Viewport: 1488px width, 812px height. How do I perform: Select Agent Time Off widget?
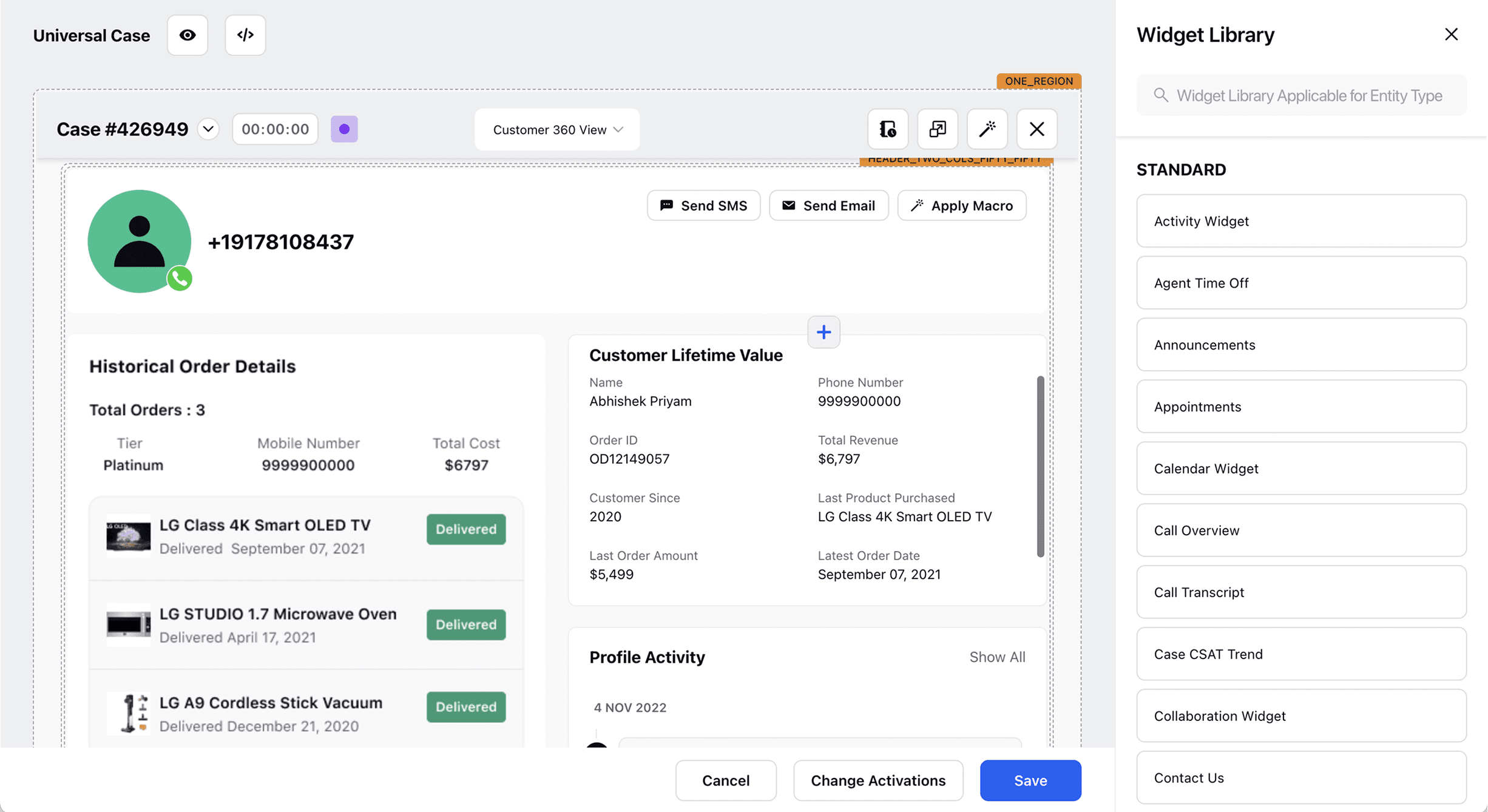click(1302, 283)
